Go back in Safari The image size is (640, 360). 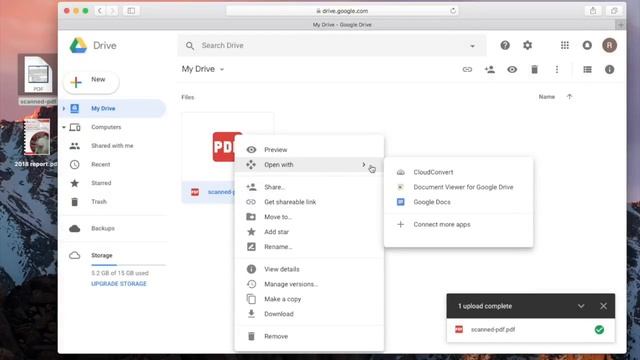(x=100, y=11)
